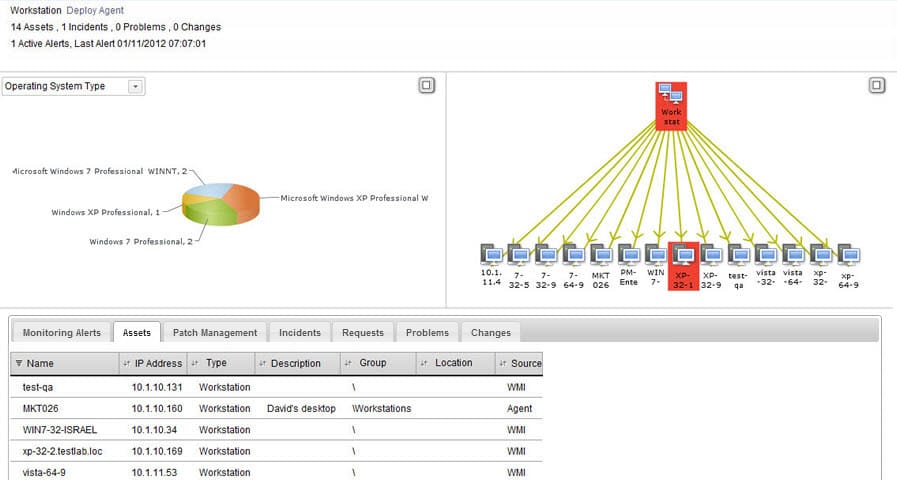Select the vista-64 computer node icon
The image size is (897, 480).
click(x=793, y=254)
